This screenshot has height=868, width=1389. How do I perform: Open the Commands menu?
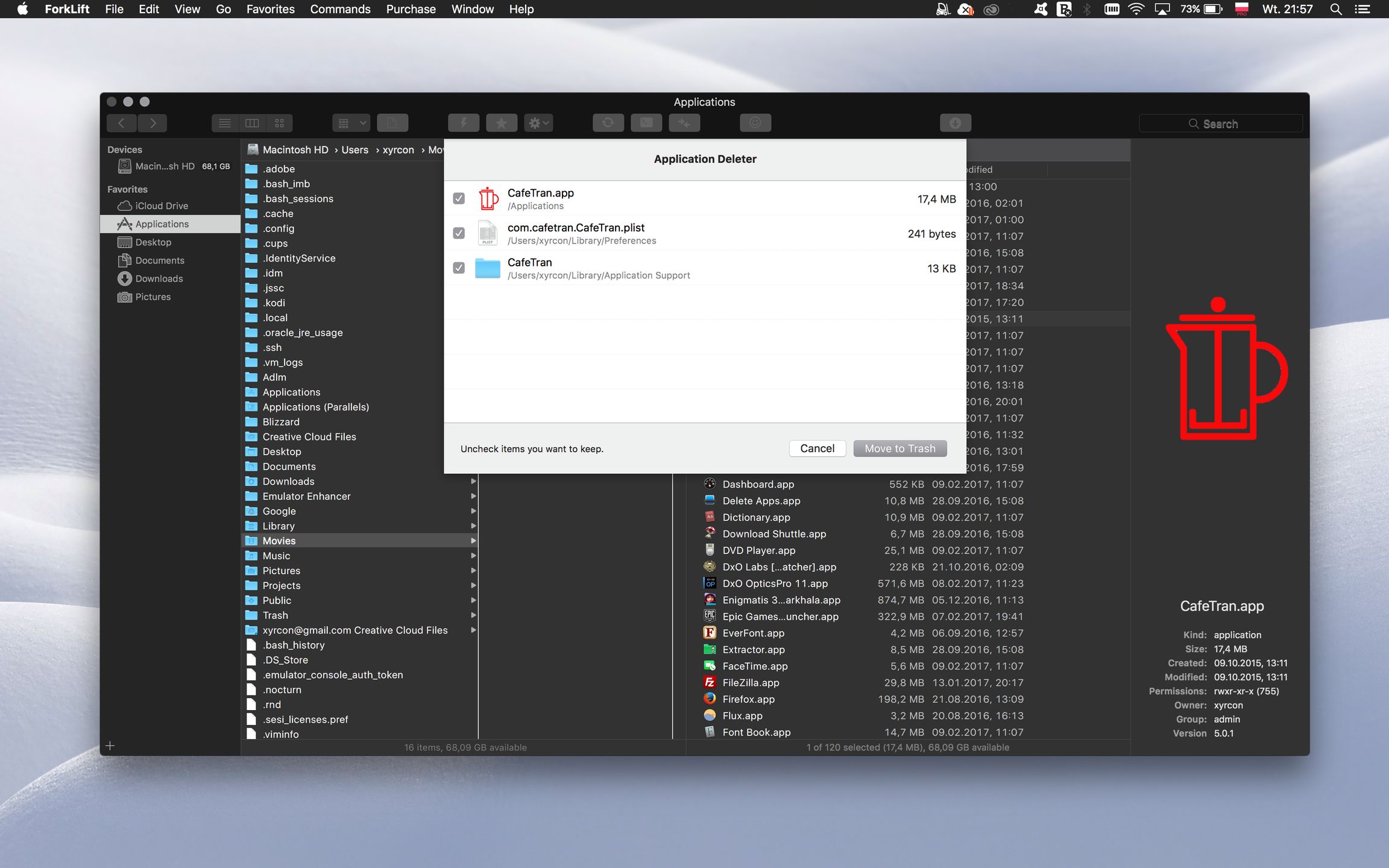pyautogui.click(x=340, y=9)
